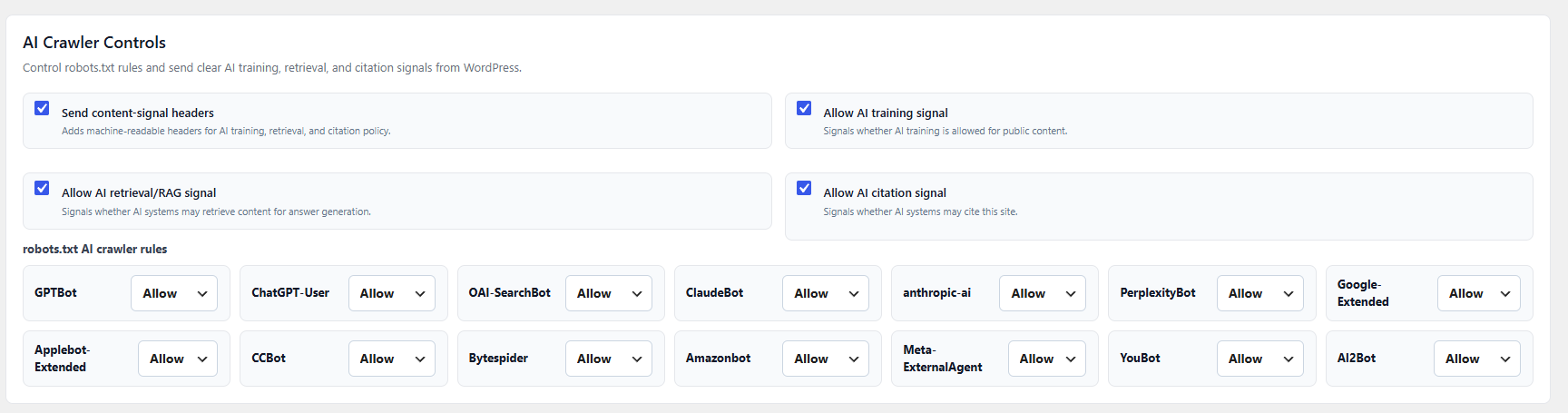Screen dimensions: 1568x413
Task: Click the Meta-ExternalAgent crawler name
Action: pyautogui.click(x=943, y=359)
